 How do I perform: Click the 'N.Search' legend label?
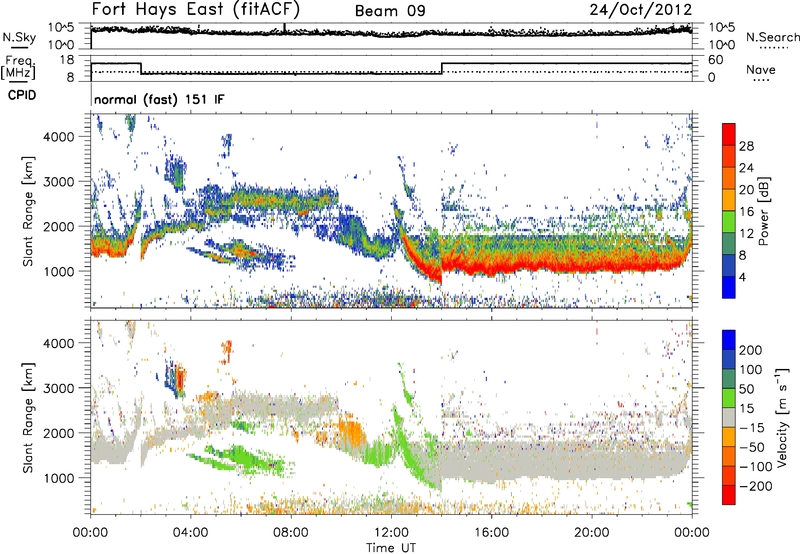coord(772,37)
